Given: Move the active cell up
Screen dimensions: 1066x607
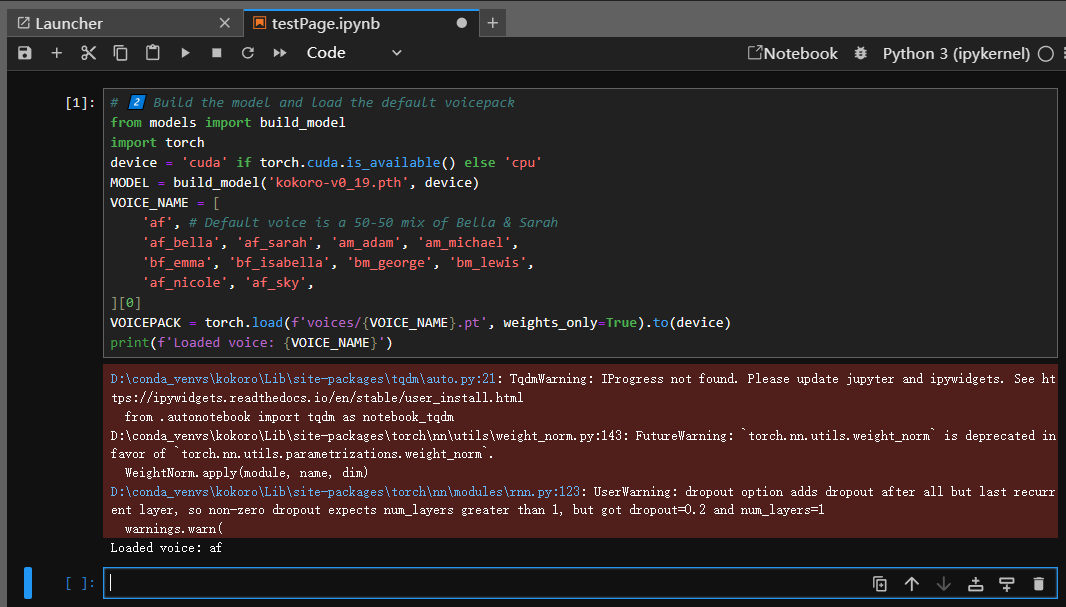Looking at the screenshot, I should (911, 584).
